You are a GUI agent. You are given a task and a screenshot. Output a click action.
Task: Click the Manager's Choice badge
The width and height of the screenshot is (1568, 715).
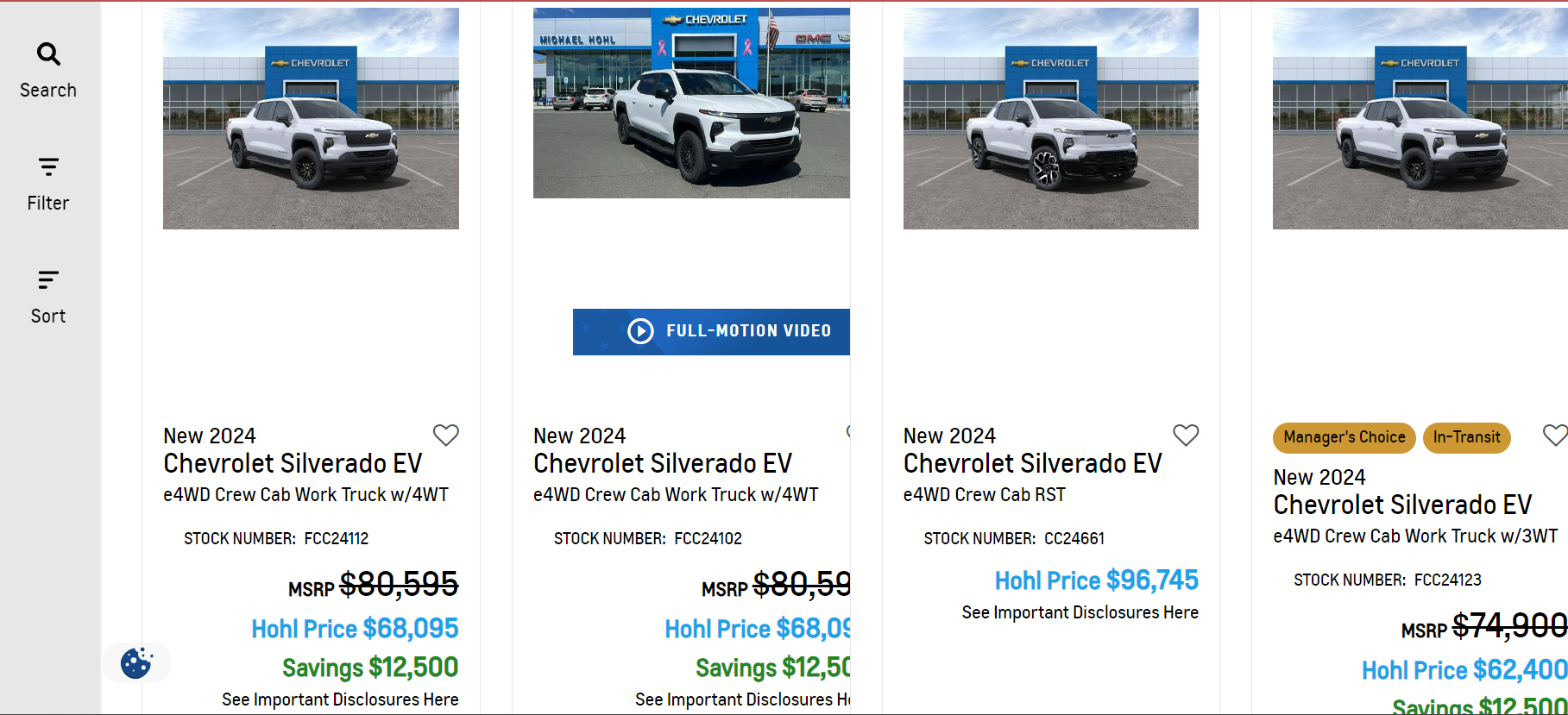click(x=1344, y=437)
